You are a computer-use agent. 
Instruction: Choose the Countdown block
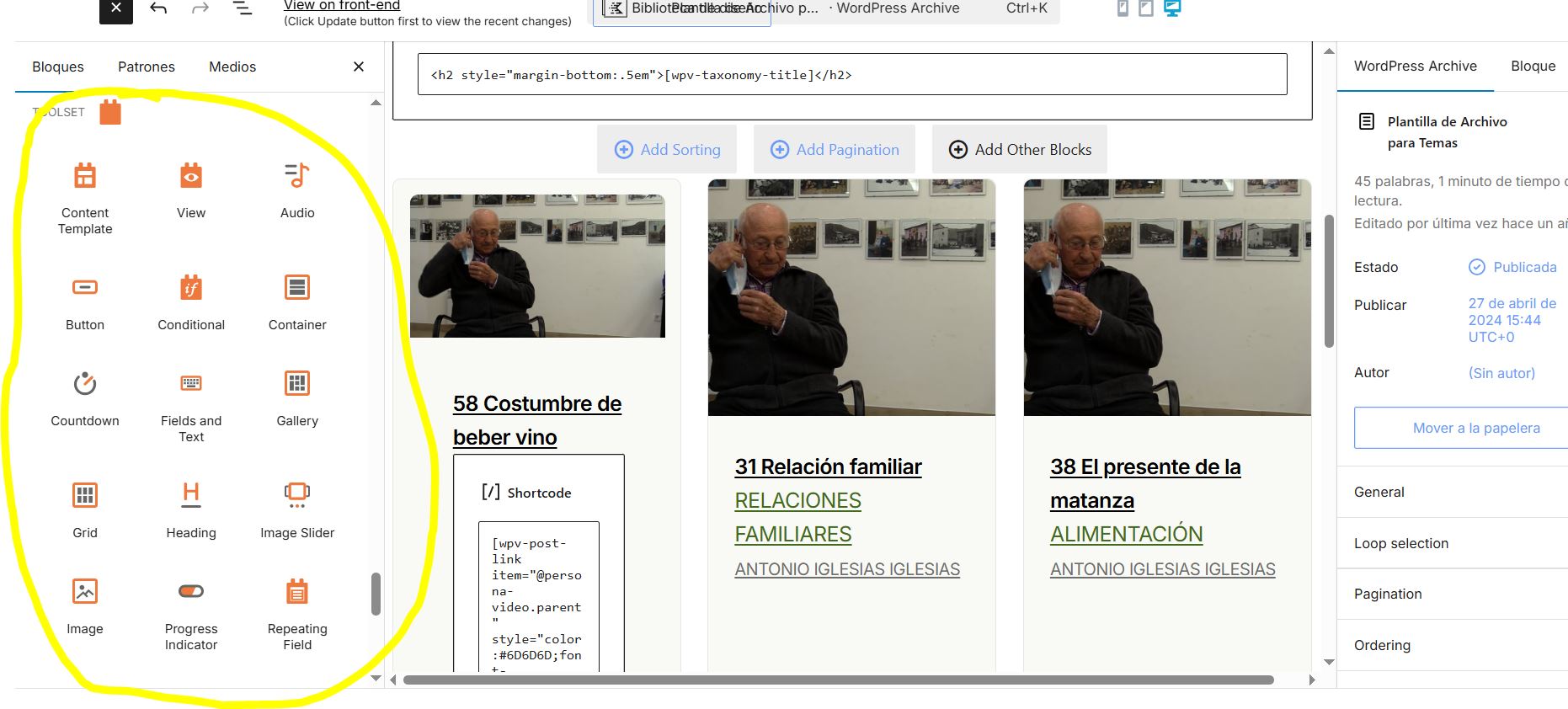[85, 397]
